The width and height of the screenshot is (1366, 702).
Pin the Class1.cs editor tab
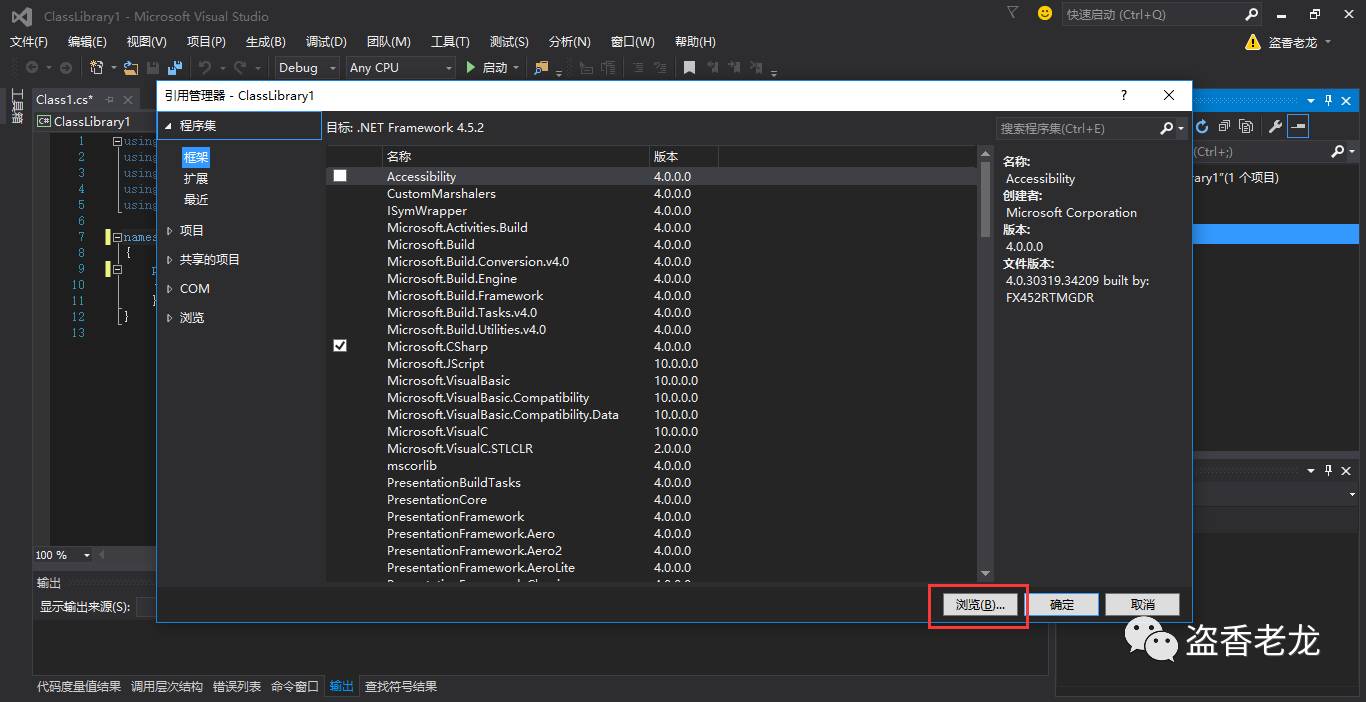110,99
